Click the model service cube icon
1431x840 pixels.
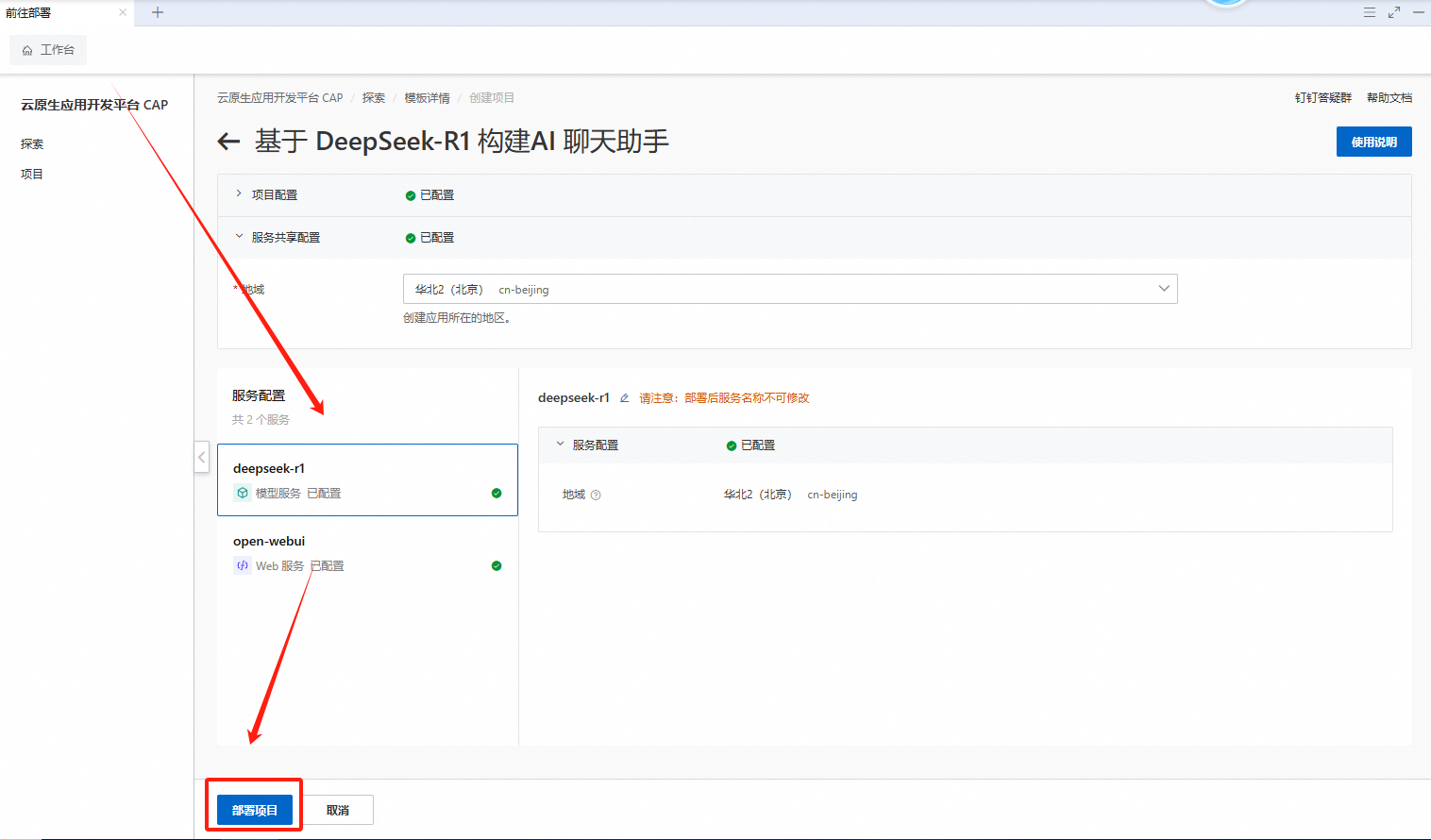[243, 493]
